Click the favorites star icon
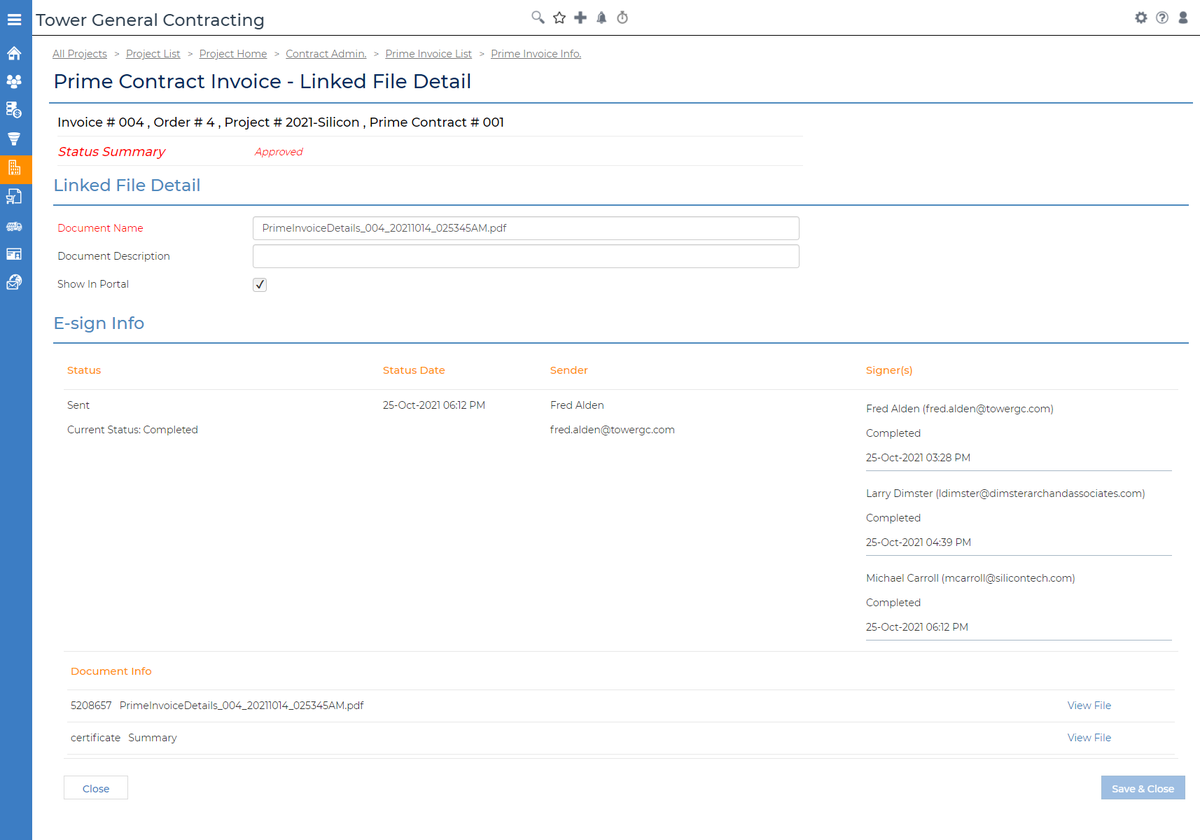The image size is (1200, 840). (559, 17)
